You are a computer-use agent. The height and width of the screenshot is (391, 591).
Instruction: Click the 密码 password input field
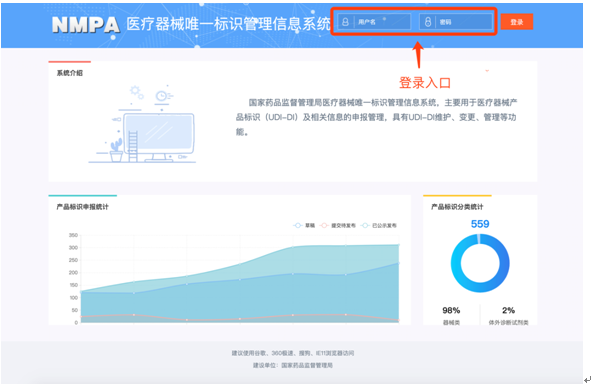[x=456, y=22]
